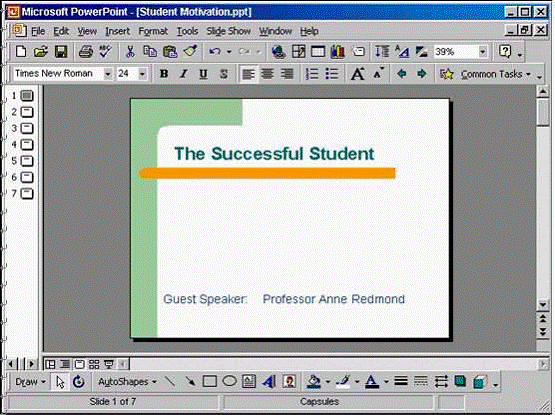Screen dimensions: 555x415
Task: Toggle Bold formatting
Action: (x=164, y=74)
